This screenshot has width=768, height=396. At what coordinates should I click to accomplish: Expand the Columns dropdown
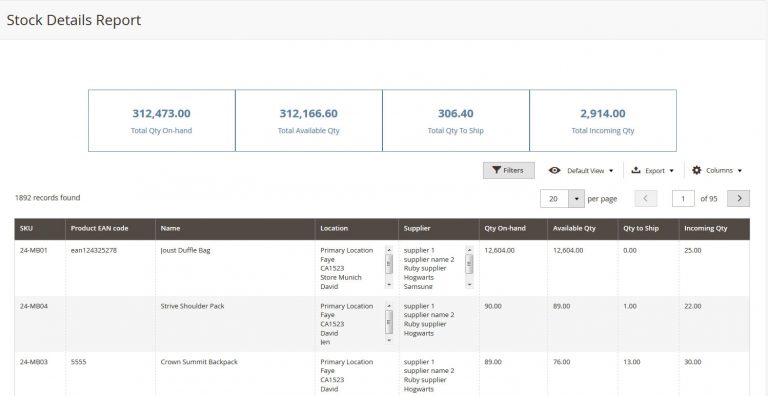717,171
